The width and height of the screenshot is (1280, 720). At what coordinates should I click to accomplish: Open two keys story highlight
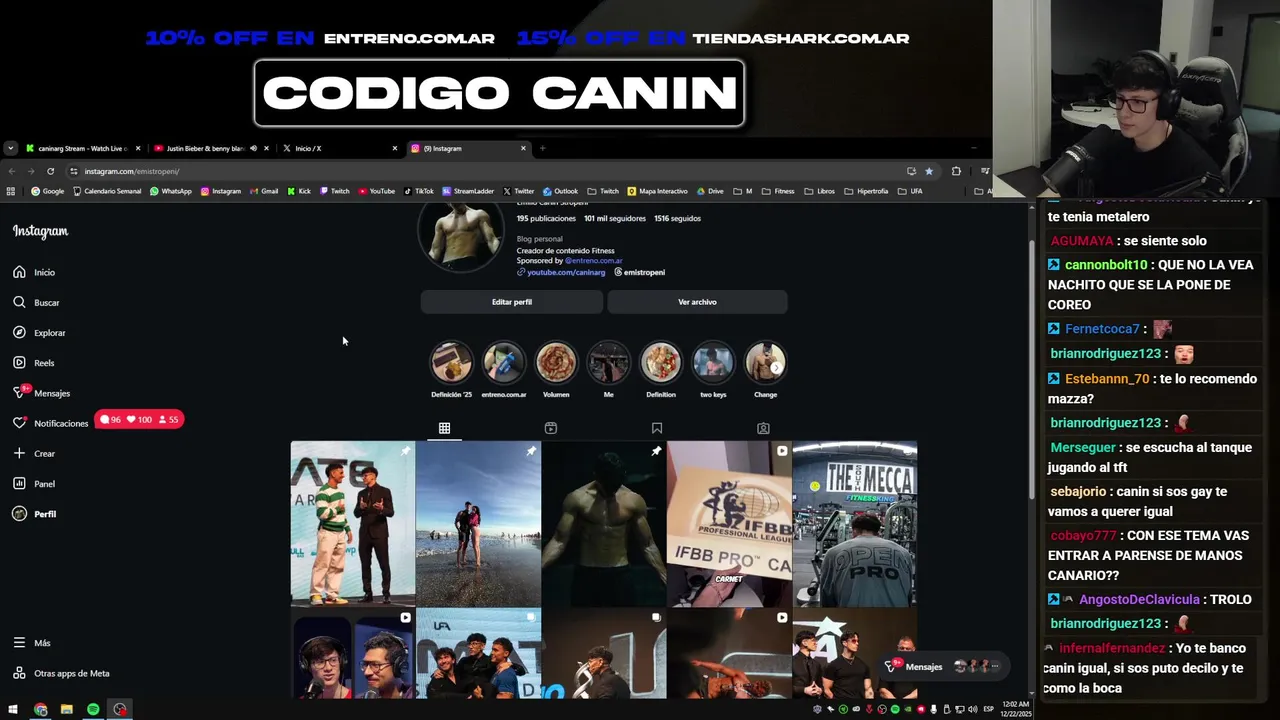(713, 368)
